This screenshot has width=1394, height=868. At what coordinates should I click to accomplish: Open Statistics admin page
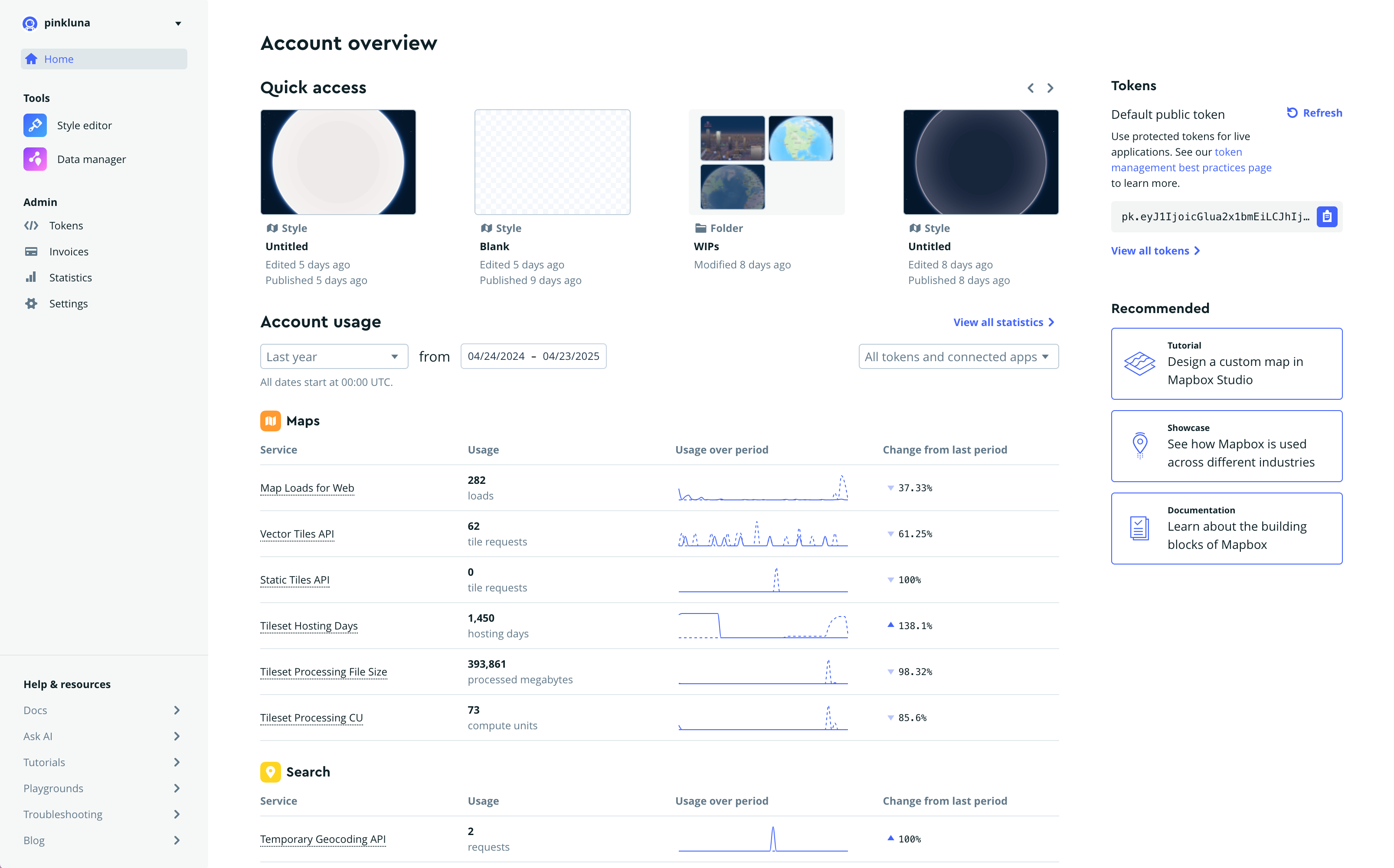coord(71,277)
